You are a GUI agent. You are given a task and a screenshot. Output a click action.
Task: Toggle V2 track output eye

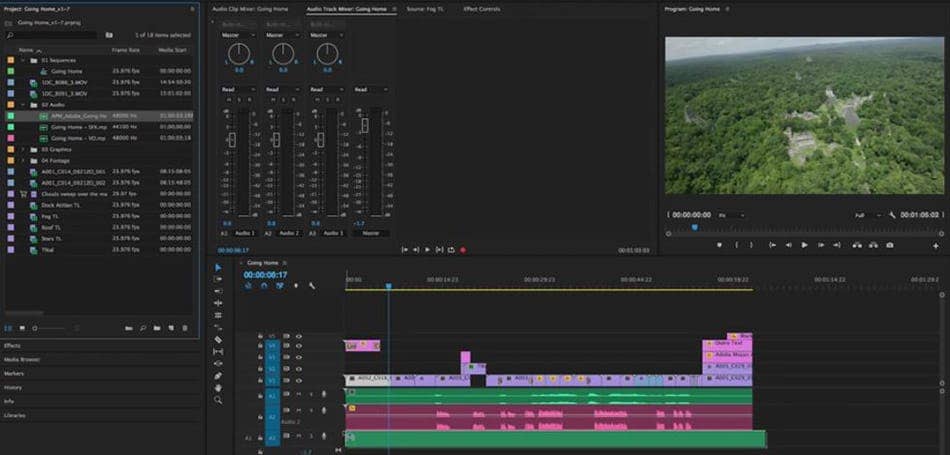point(299,369)
